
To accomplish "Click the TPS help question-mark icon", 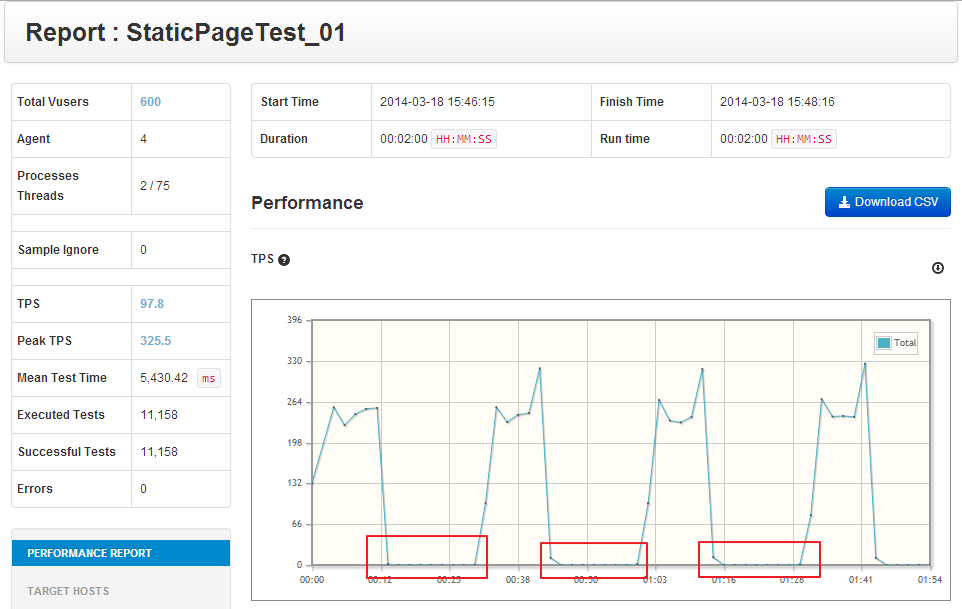I will pos(284,260).
